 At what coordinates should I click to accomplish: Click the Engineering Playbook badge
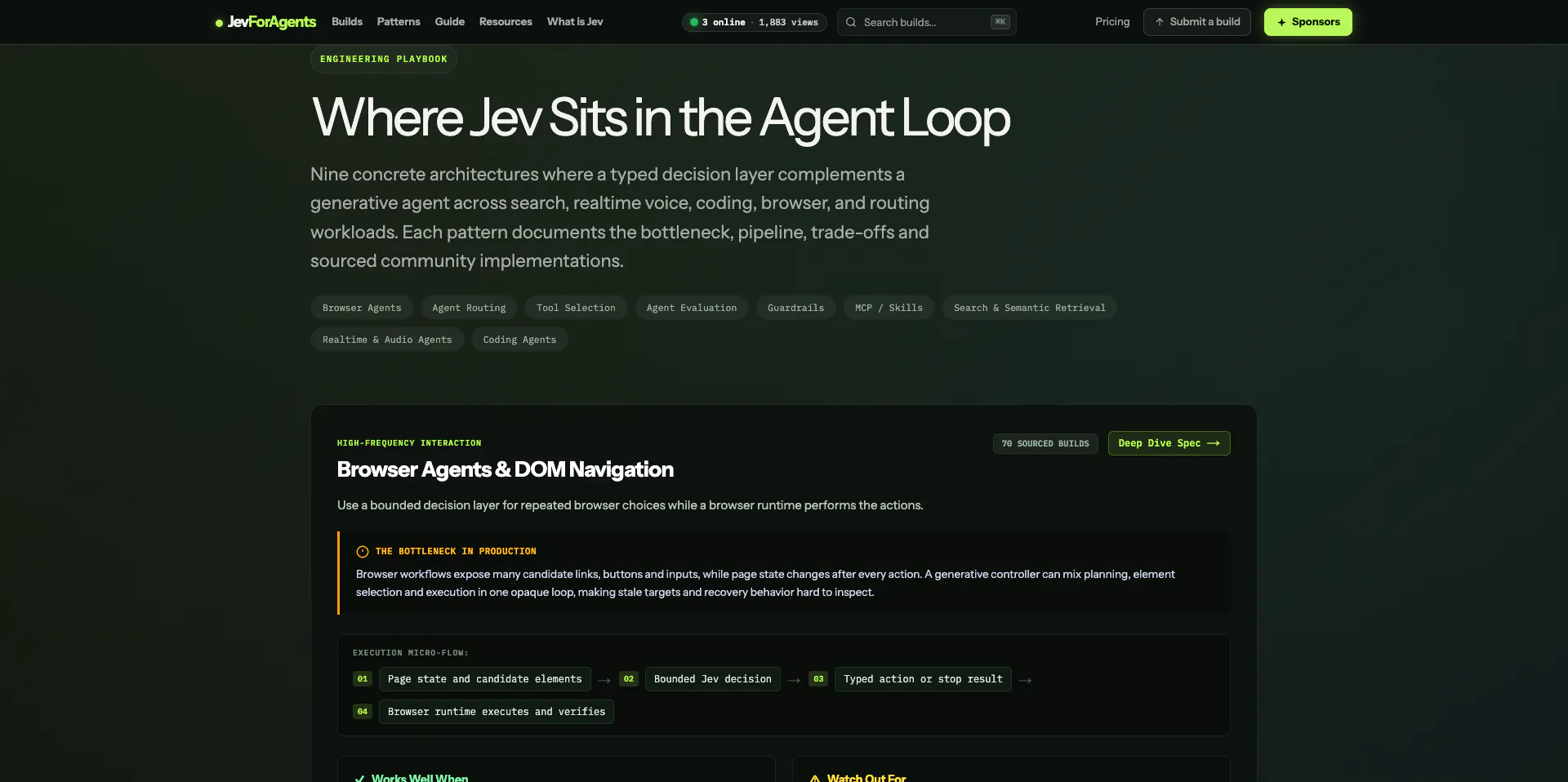point(383,59)
